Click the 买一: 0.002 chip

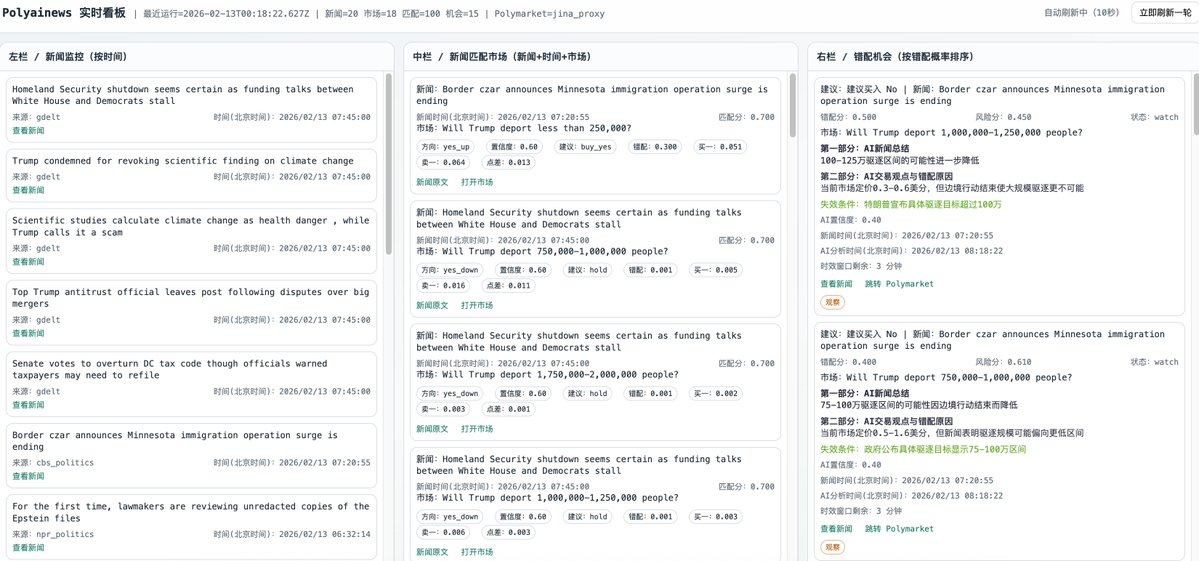[x=715, y=394]
